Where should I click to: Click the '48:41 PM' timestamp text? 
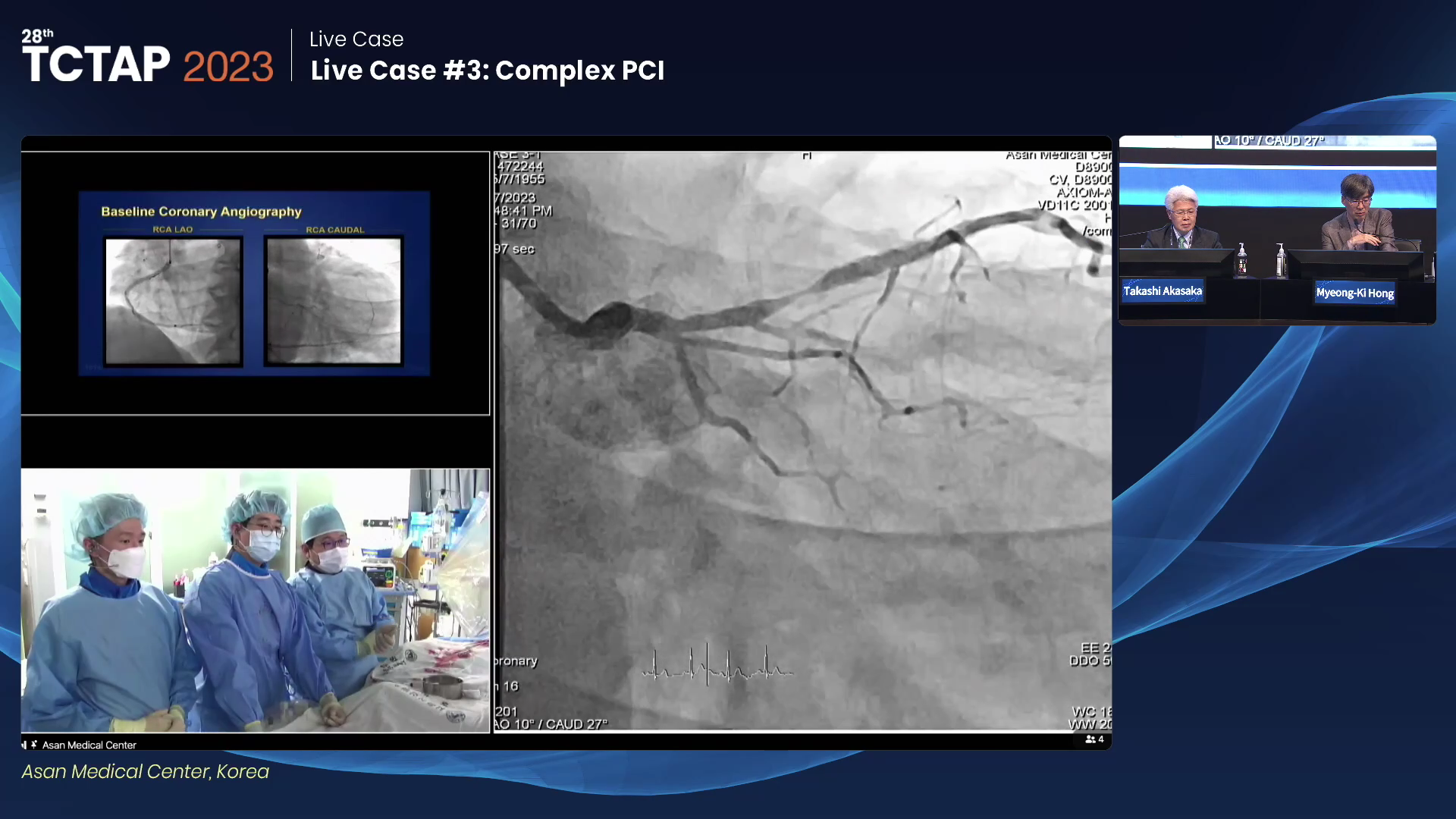[523, 211]
